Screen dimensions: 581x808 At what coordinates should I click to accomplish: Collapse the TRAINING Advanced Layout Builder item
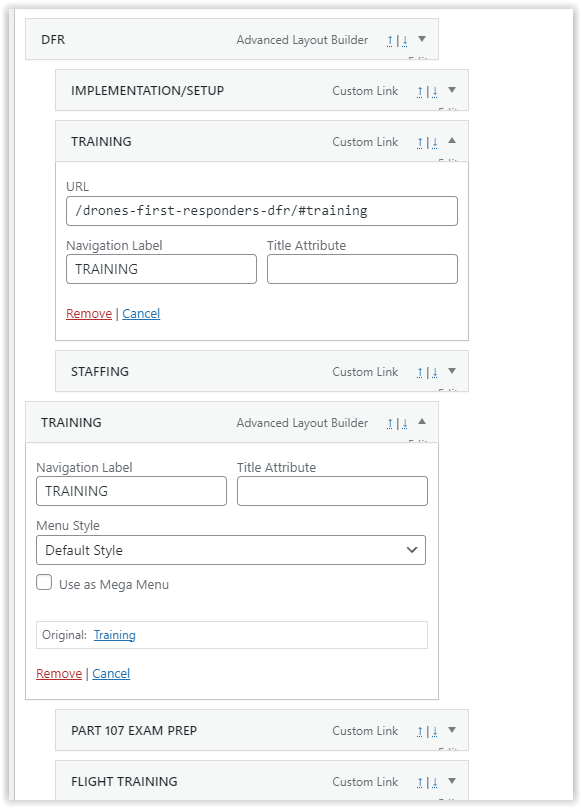point(422,421)
